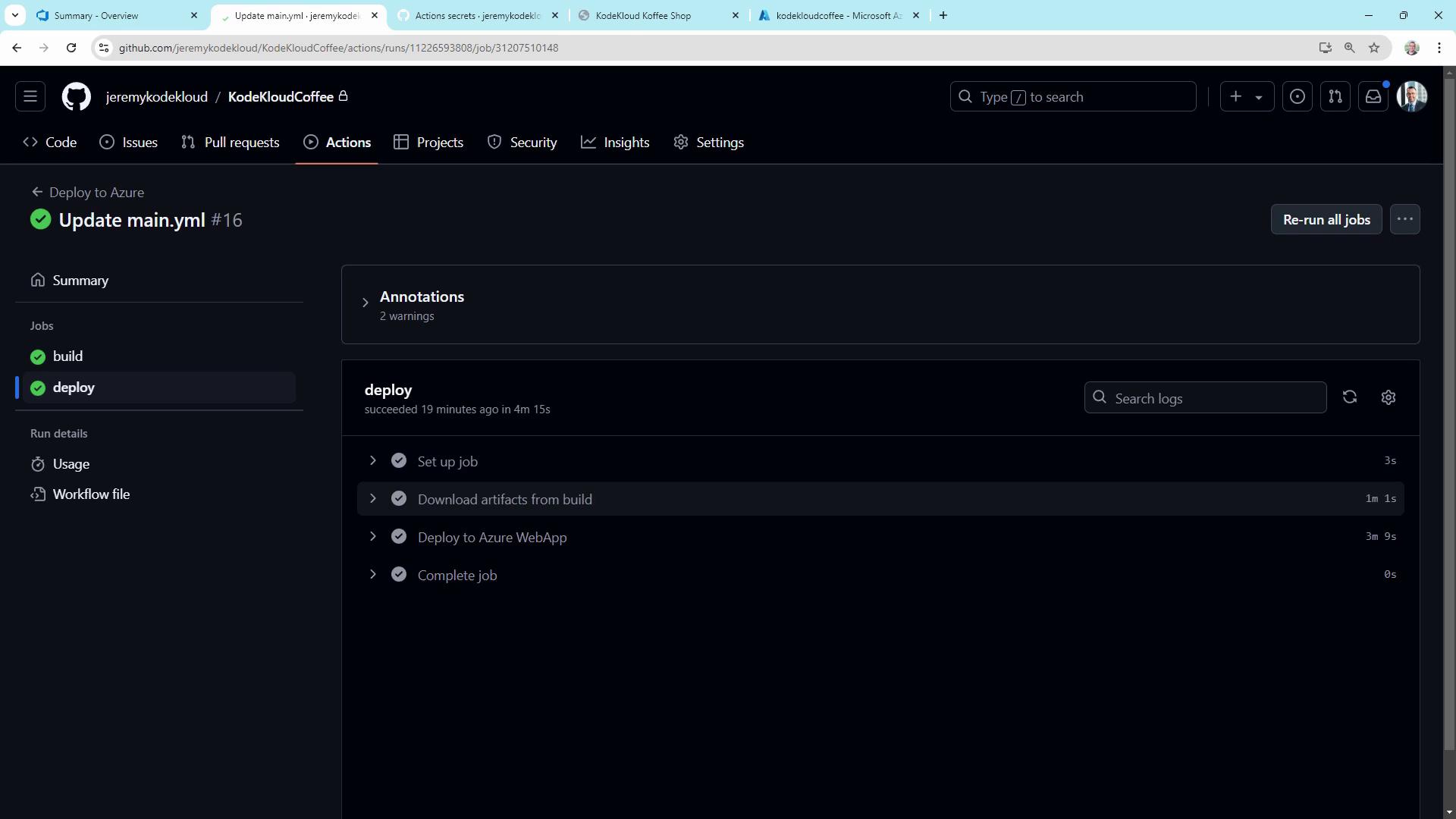Click the Summary home icon
Viewport: 1456px width, 819px height.
[38, 280]
